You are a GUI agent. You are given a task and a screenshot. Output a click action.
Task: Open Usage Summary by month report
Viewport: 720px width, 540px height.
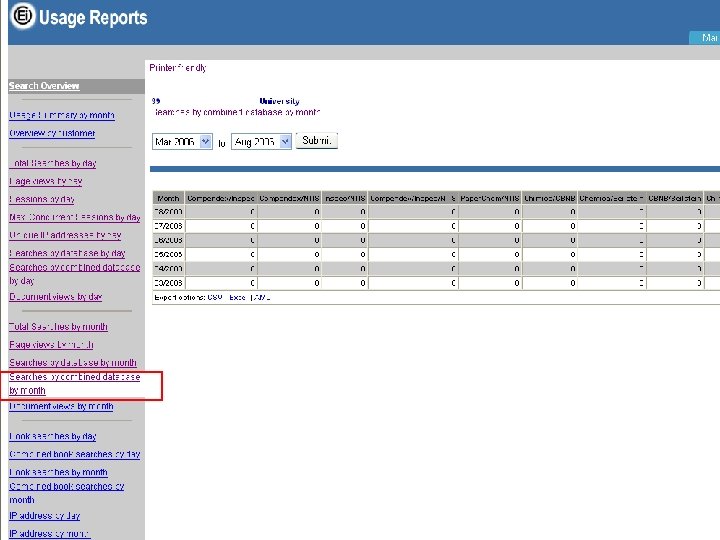pos(62,115)
